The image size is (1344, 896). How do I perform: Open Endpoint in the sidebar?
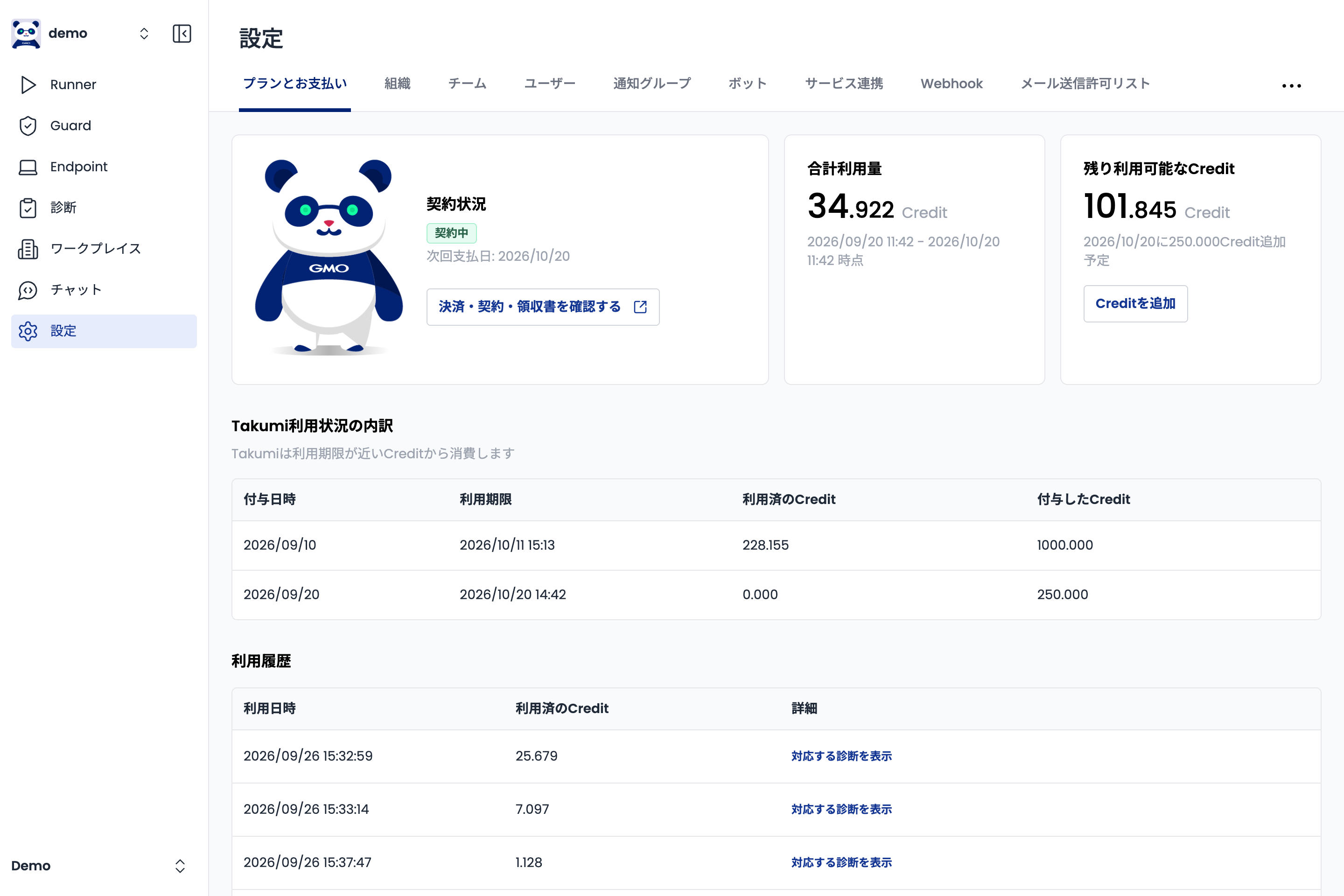[104, 167]
